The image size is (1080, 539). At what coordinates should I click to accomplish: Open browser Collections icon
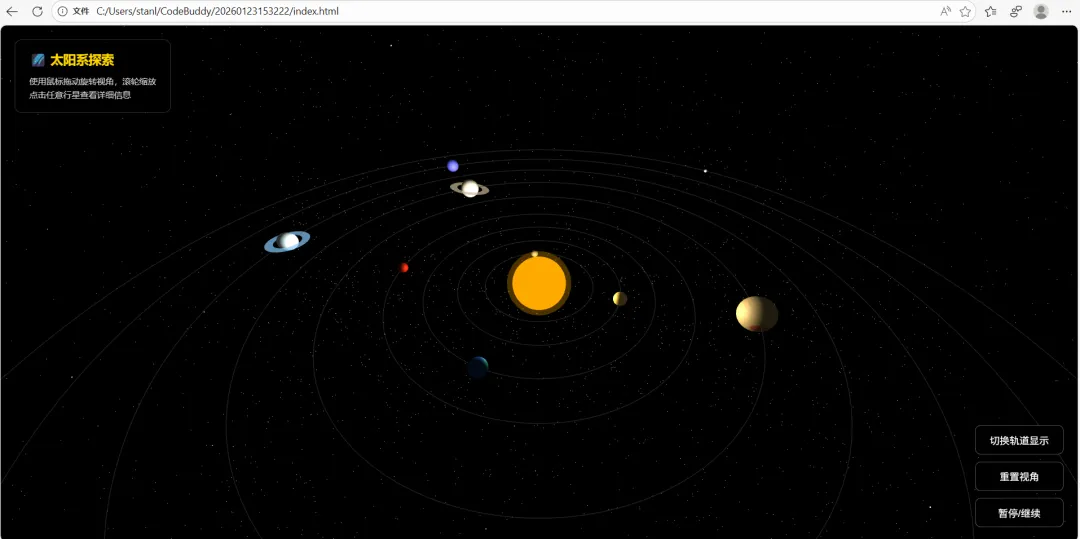1016,12
